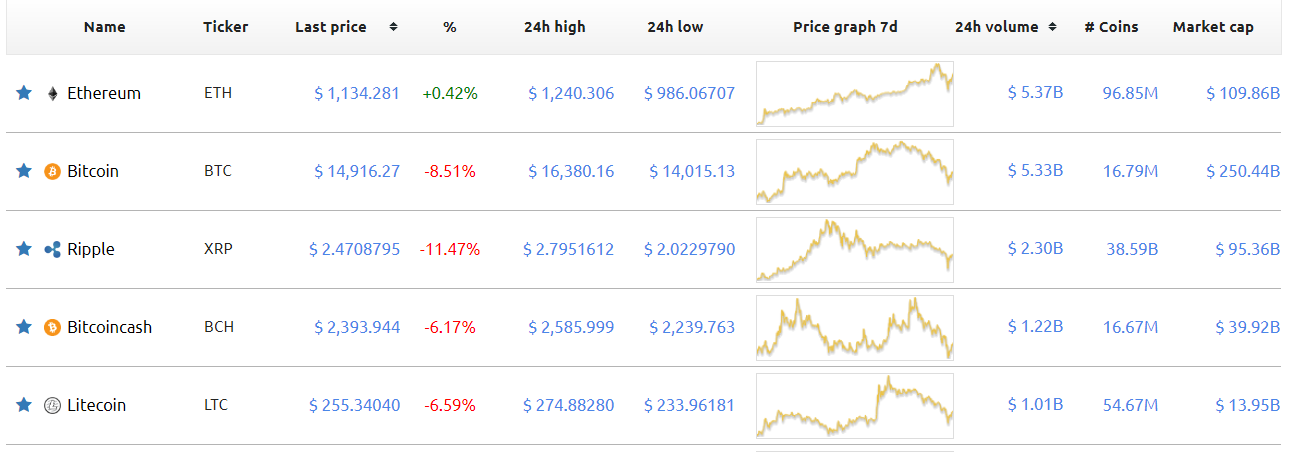
Task: Click the Market cap column header
Action: (x=1212, y=27)
